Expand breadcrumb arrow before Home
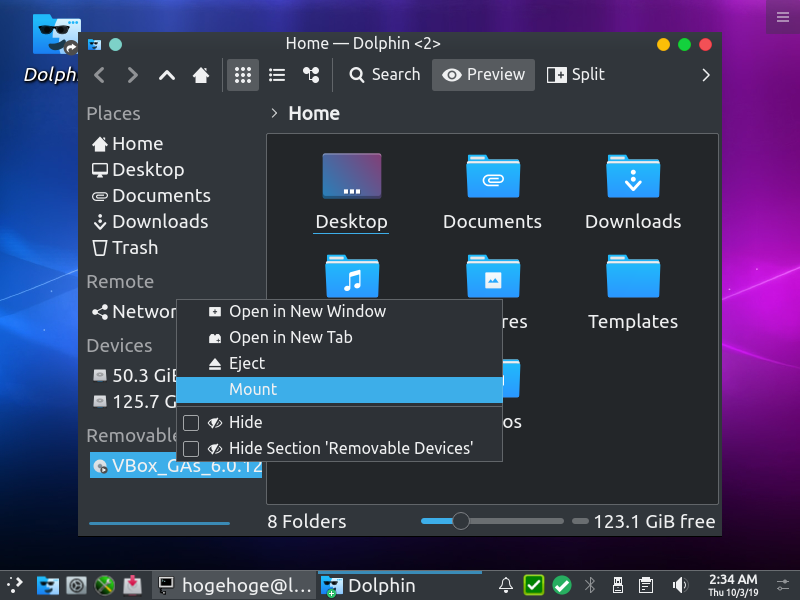This screenshot has height=600, width=800. click(x=274, y=113)
